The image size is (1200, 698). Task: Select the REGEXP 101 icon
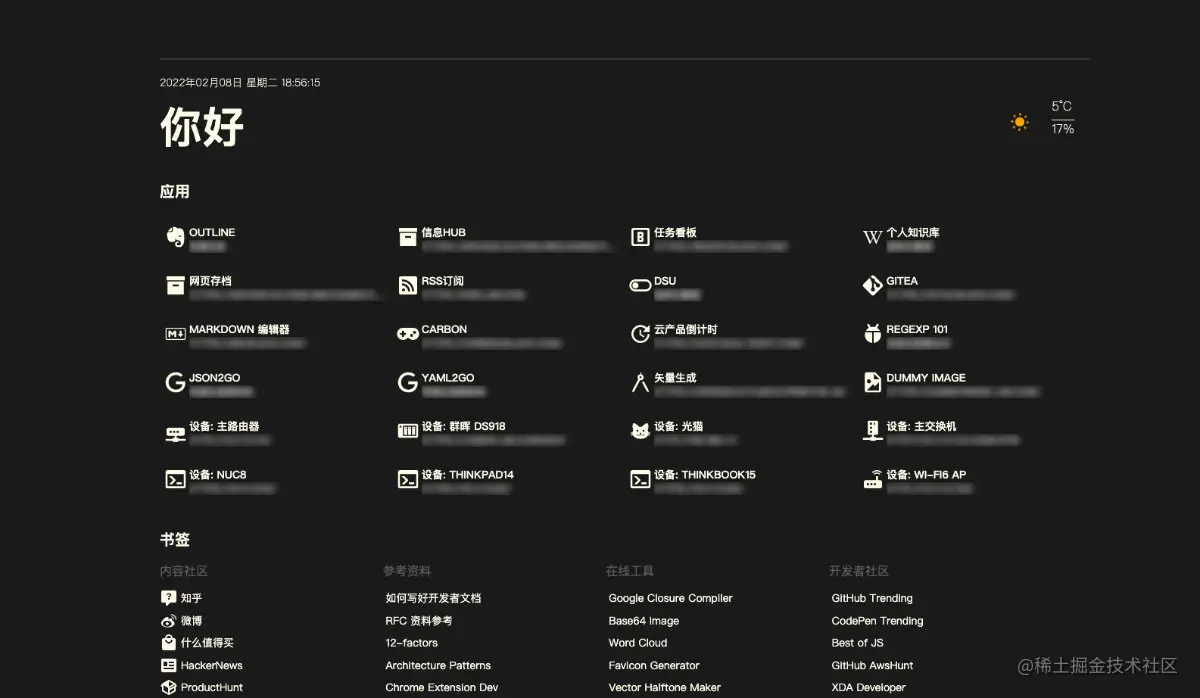[x=873, y=334]
